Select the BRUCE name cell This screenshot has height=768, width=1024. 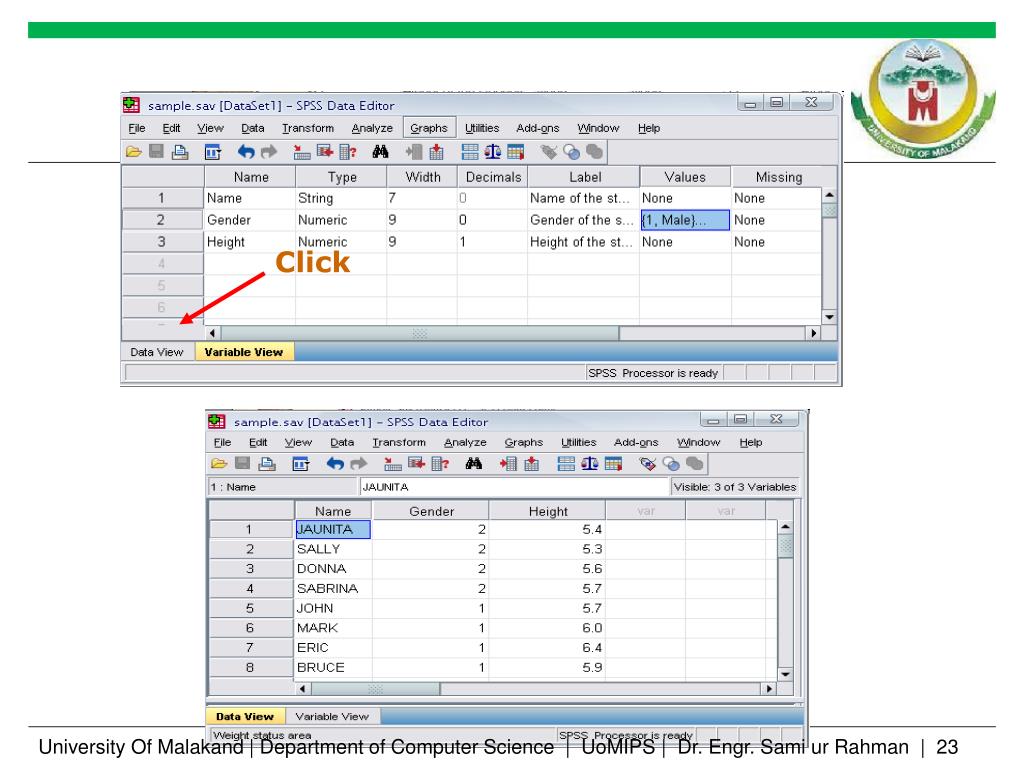333,667
